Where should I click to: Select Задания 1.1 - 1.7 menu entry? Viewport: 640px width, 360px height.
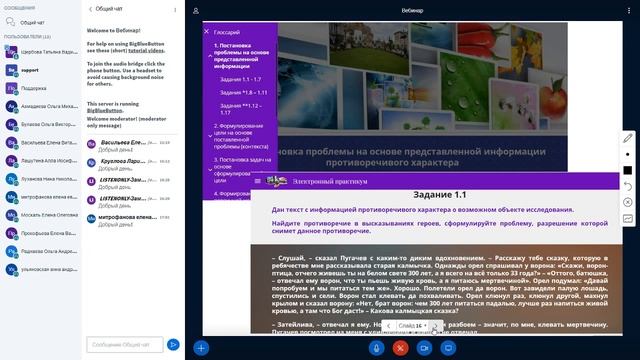point(240,80)
